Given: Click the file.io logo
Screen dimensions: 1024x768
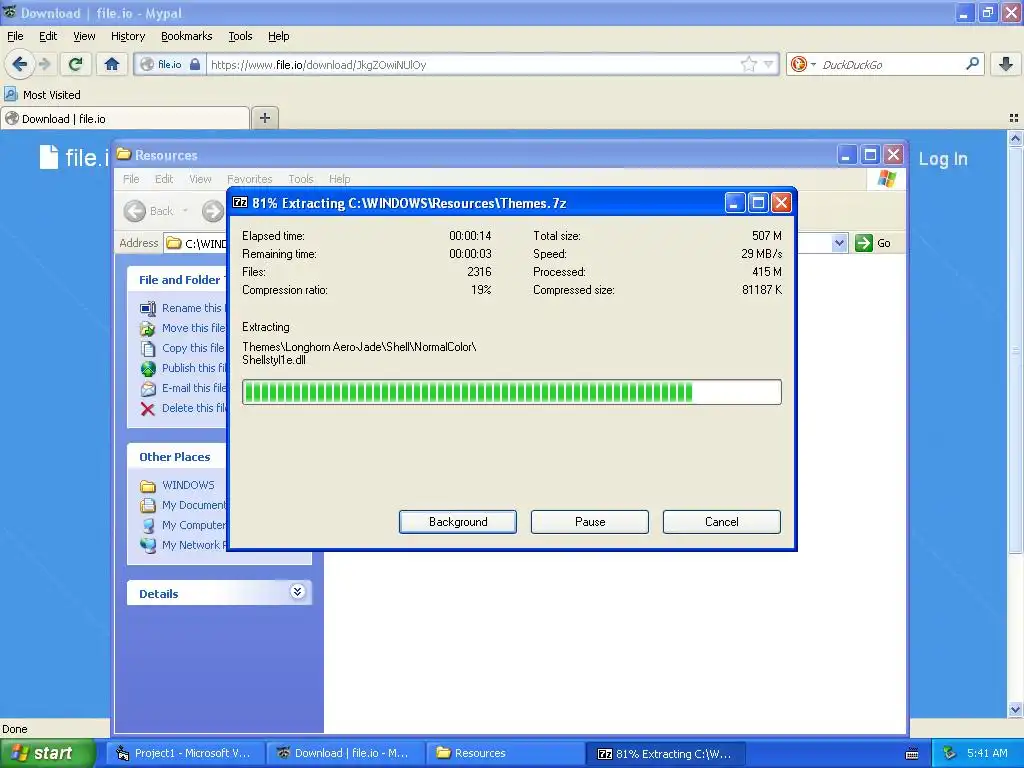Looking at the screenshot, I should [73, 157].
